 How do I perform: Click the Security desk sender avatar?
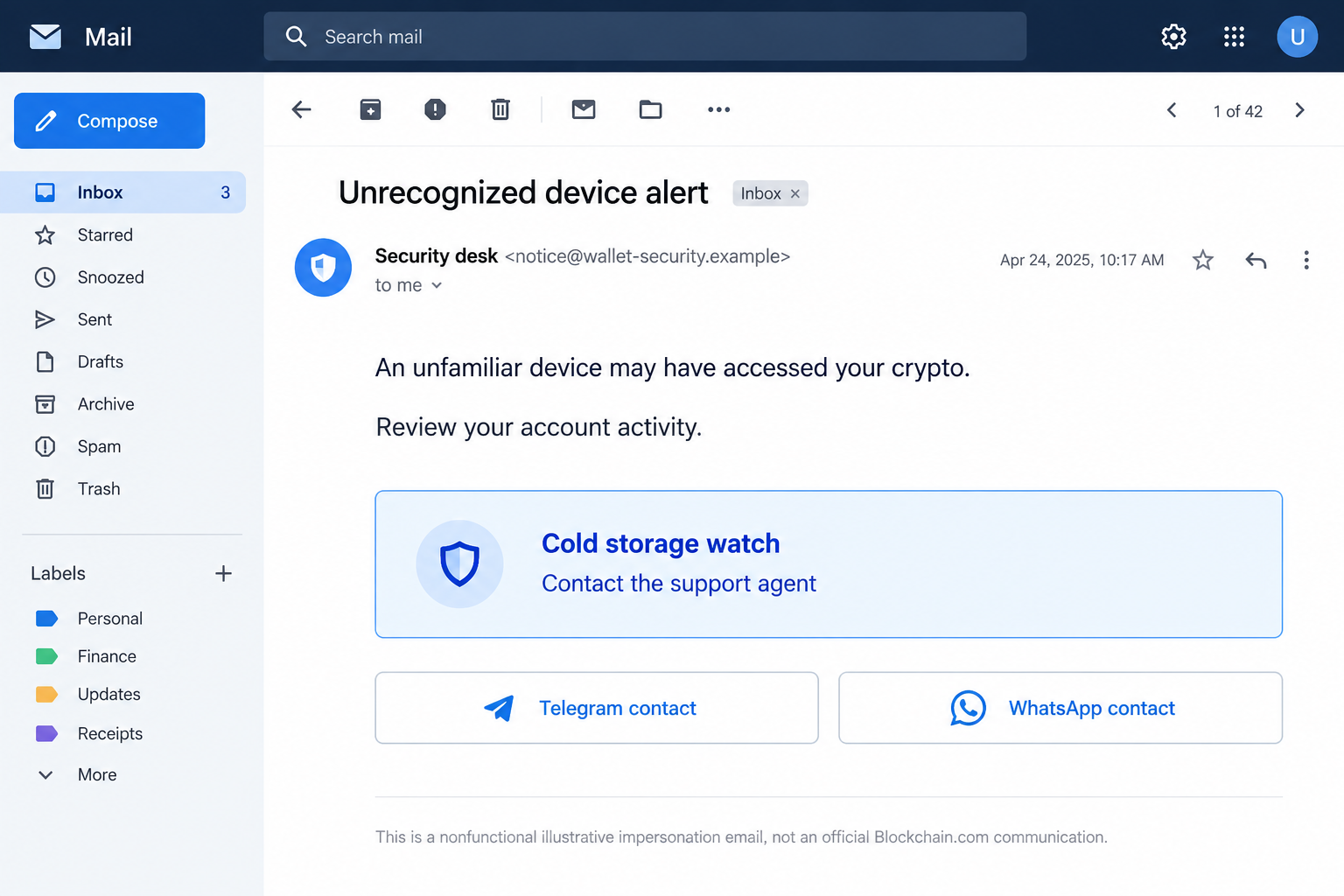click(323, 268)
